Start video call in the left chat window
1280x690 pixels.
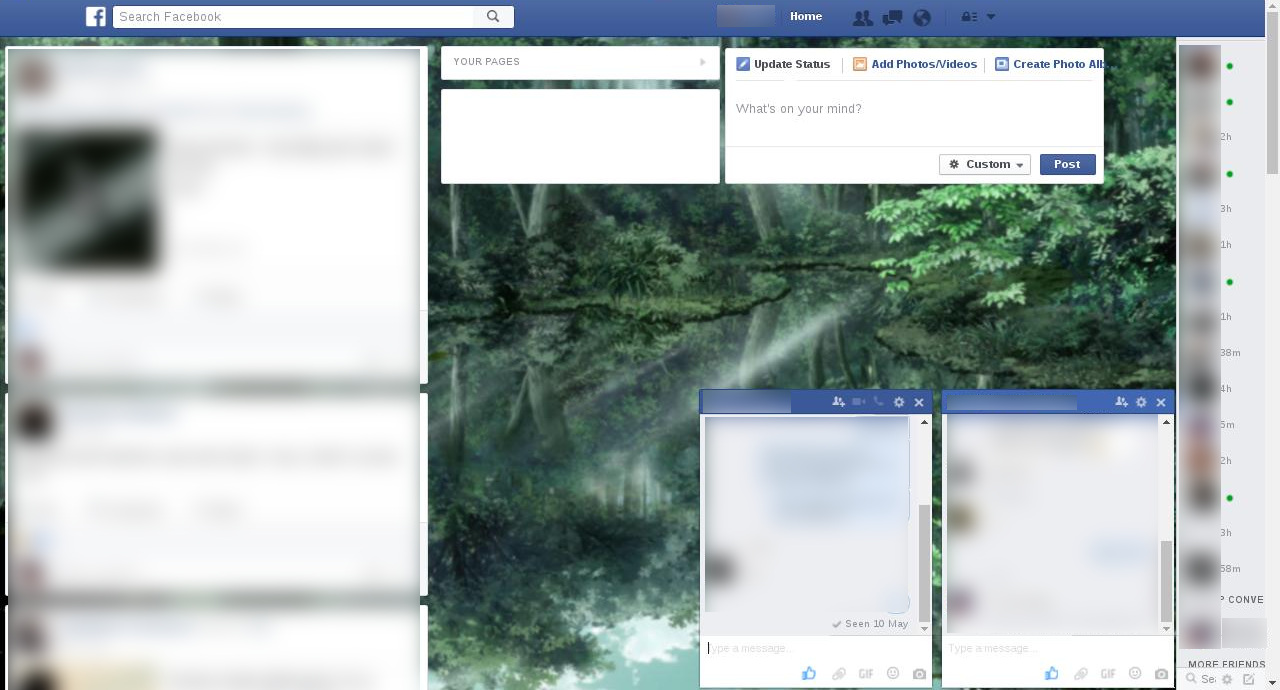point(859,402)
